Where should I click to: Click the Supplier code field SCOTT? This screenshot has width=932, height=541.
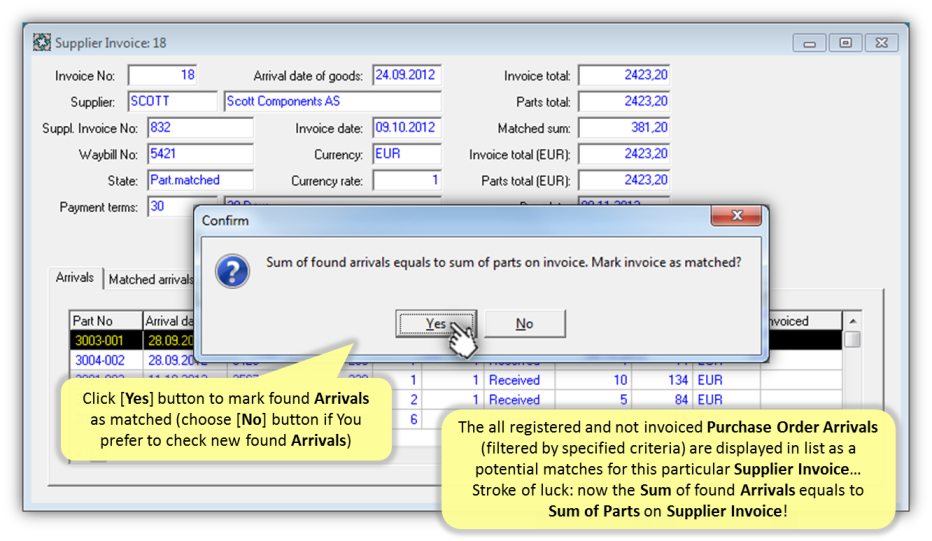point(171,101)
